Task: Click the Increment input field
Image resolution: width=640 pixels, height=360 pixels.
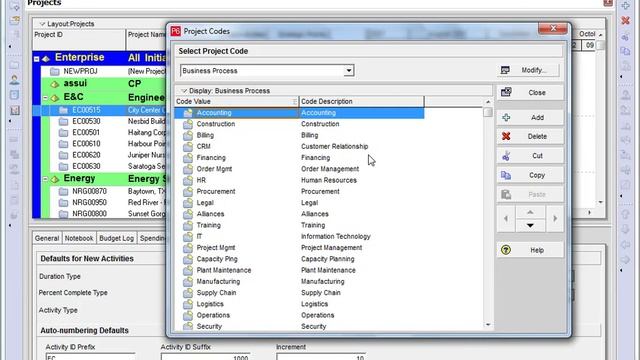Action: (x=321, y=357)
